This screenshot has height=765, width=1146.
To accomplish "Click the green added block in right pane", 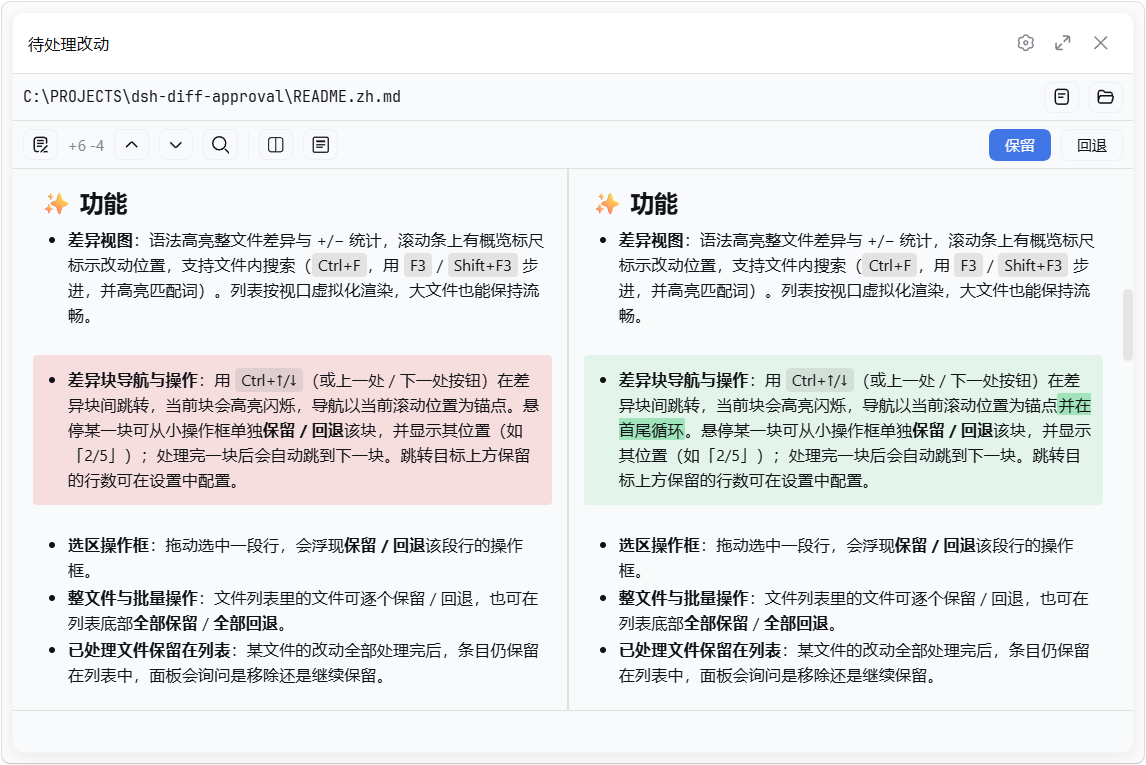I will 843,430.
